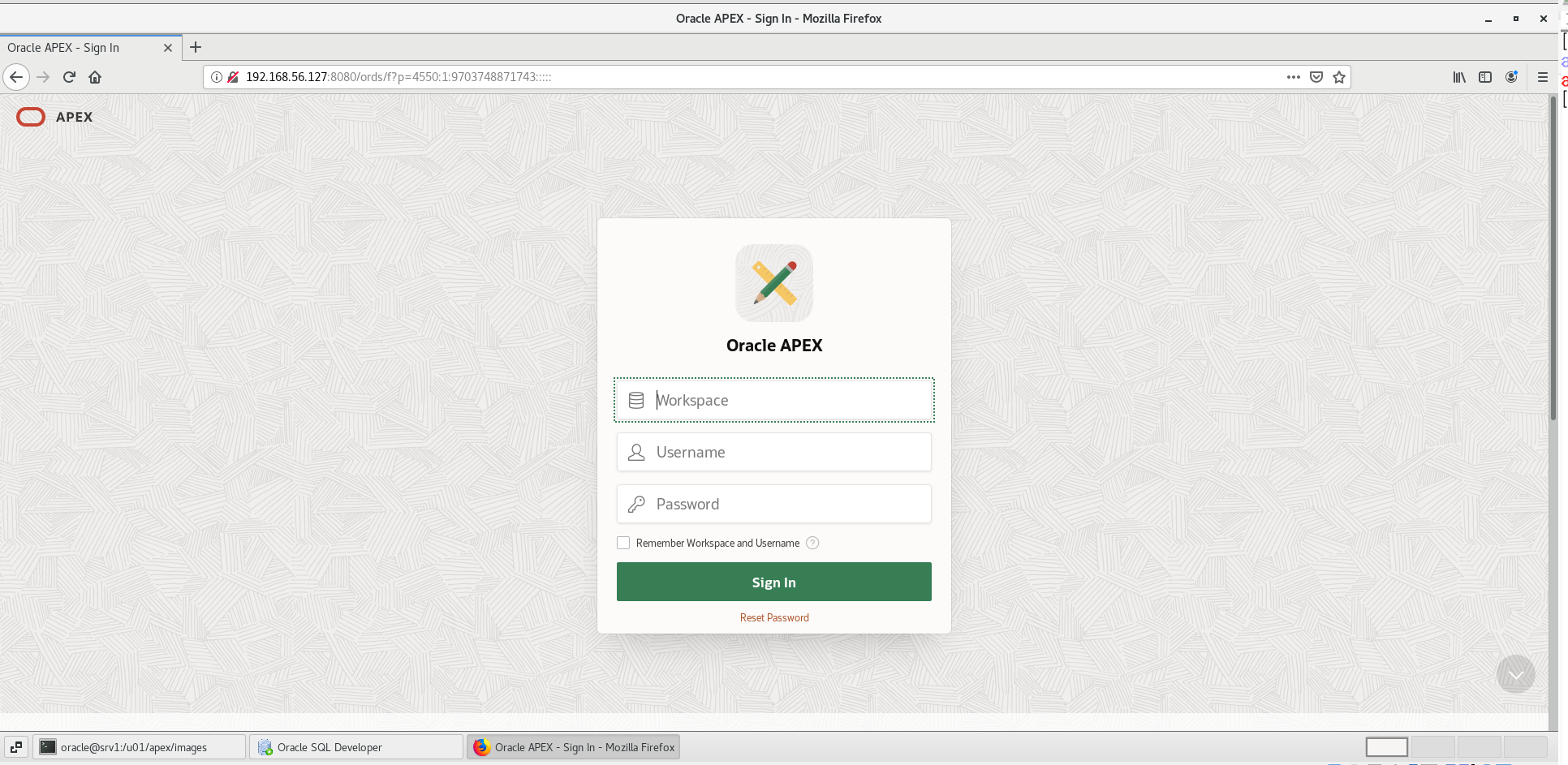Click the green Sign In button

tap(774, 582)
